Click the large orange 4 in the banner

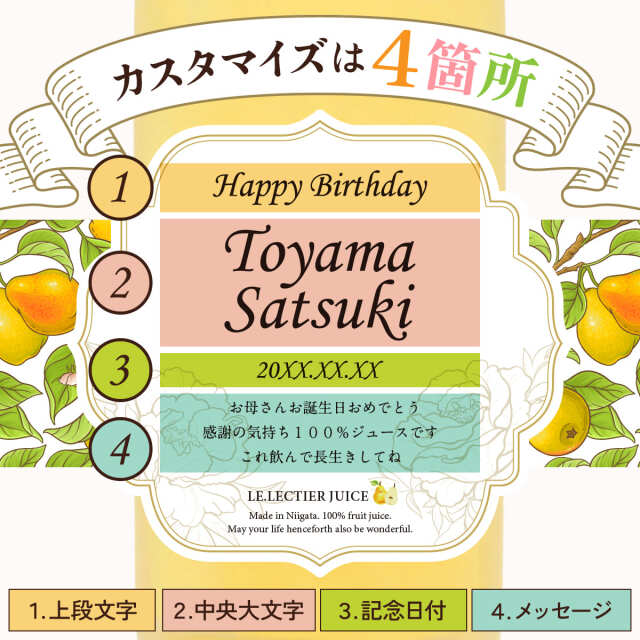point(395,58)
